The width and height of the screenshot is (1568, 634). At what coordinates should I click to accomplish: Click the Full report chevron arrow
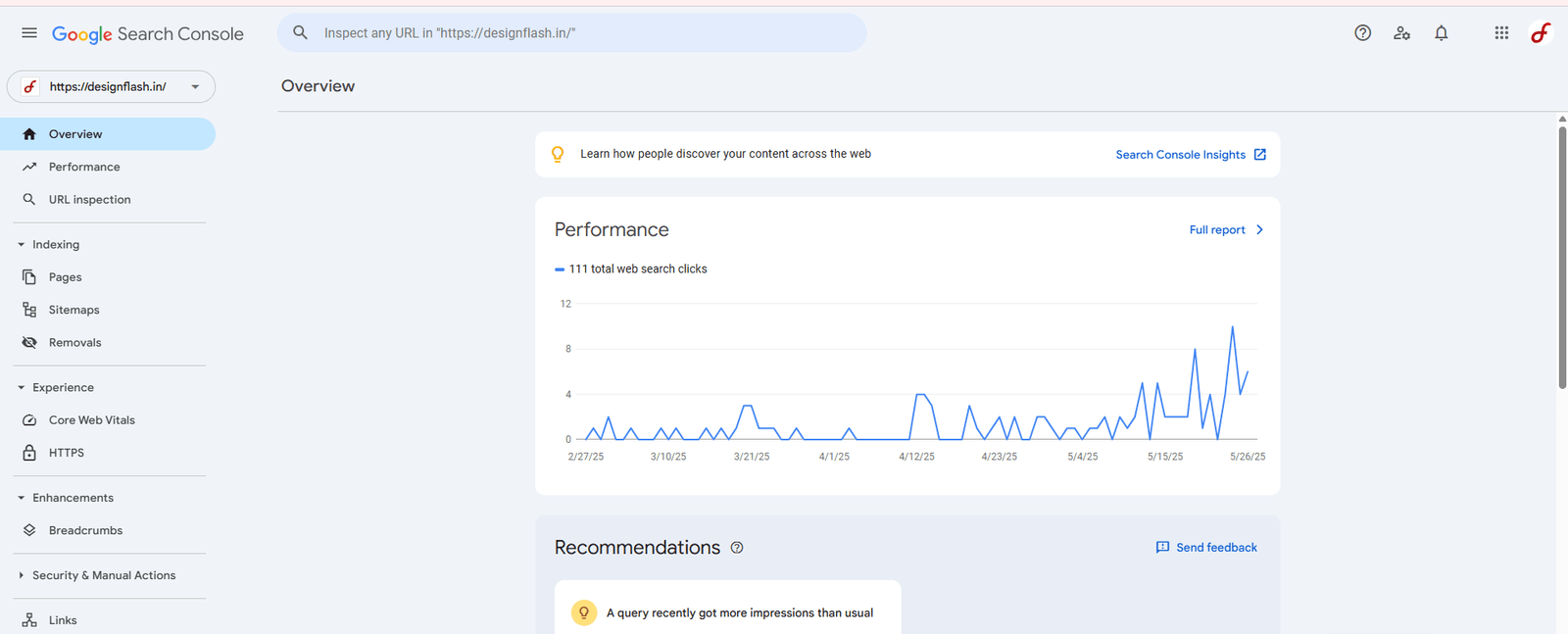(1259, 230)
